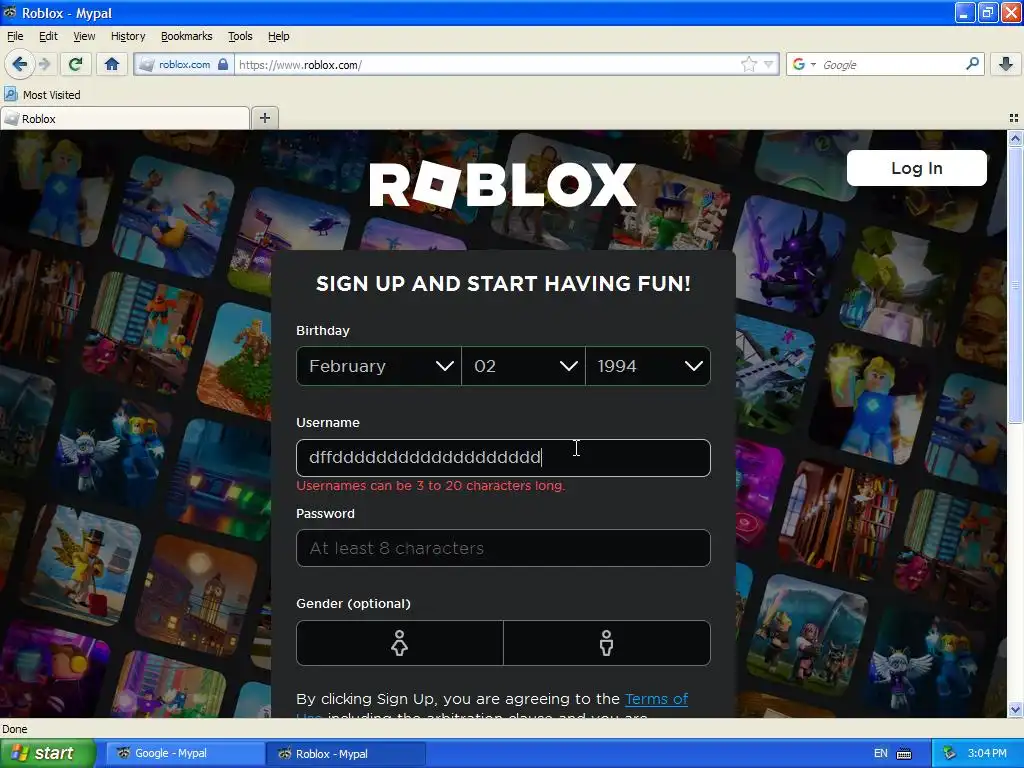
Task: Click the list all tabs icon
Action: tap(1014, 118)
